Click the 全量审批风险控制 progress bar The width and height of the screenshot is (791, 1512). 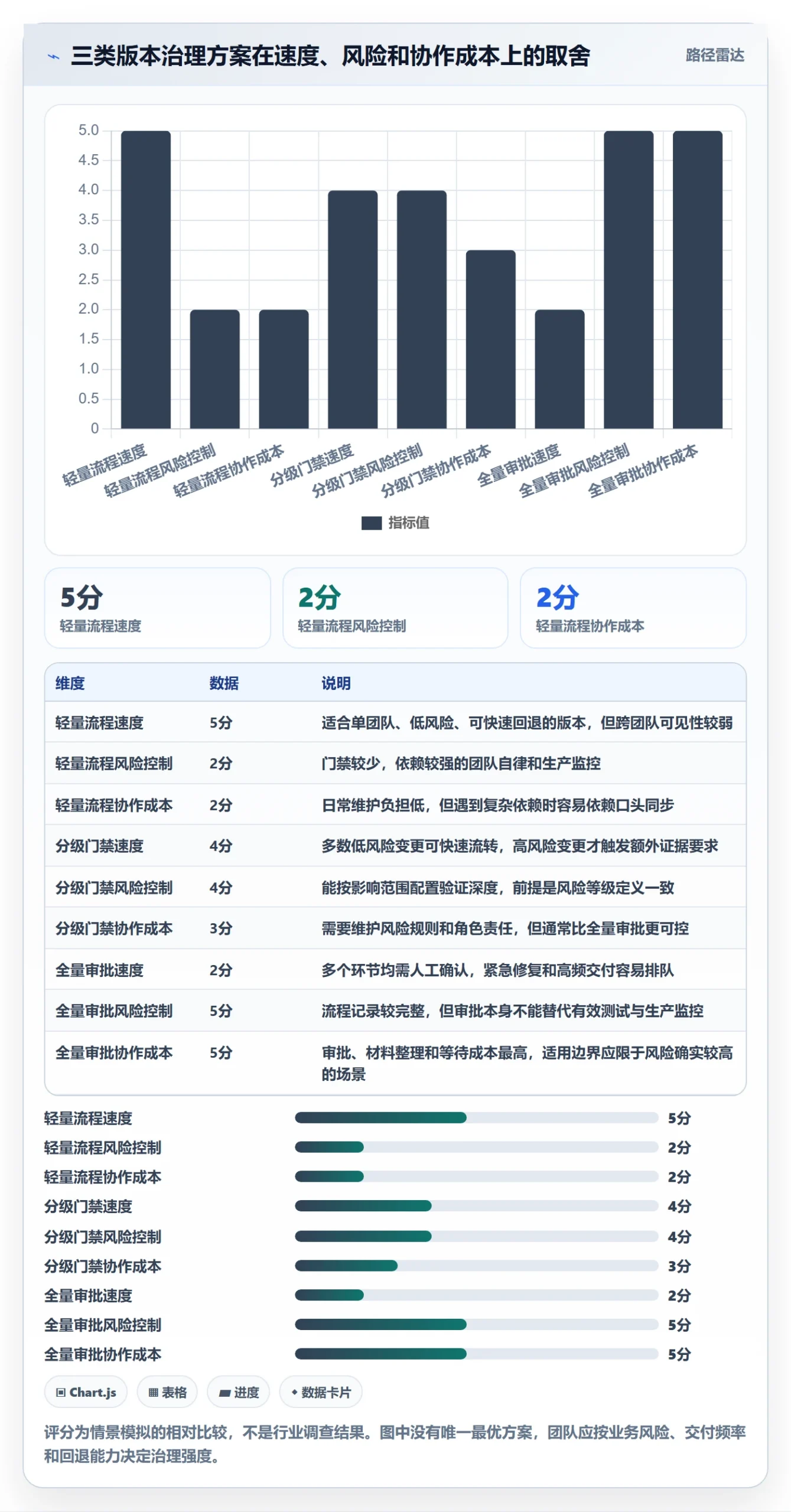click(477, 1324)
